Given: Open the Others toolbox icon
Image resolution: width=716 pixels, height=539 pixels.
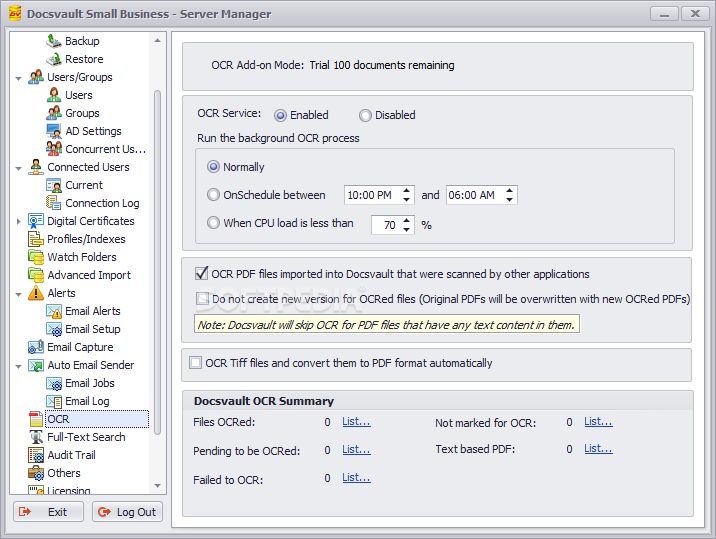Looking at the screenshot, I should (x=36, y=473).
